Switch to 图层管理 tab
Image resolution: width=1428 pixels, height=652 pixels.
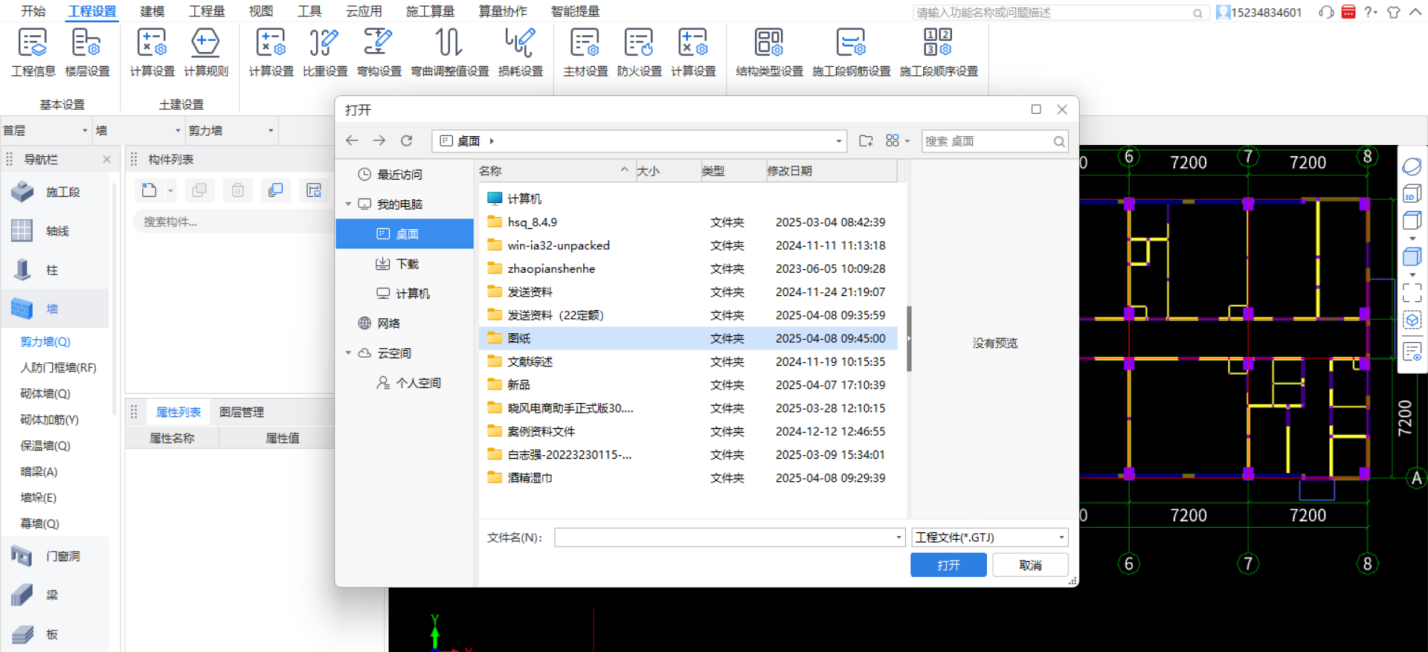241,412
